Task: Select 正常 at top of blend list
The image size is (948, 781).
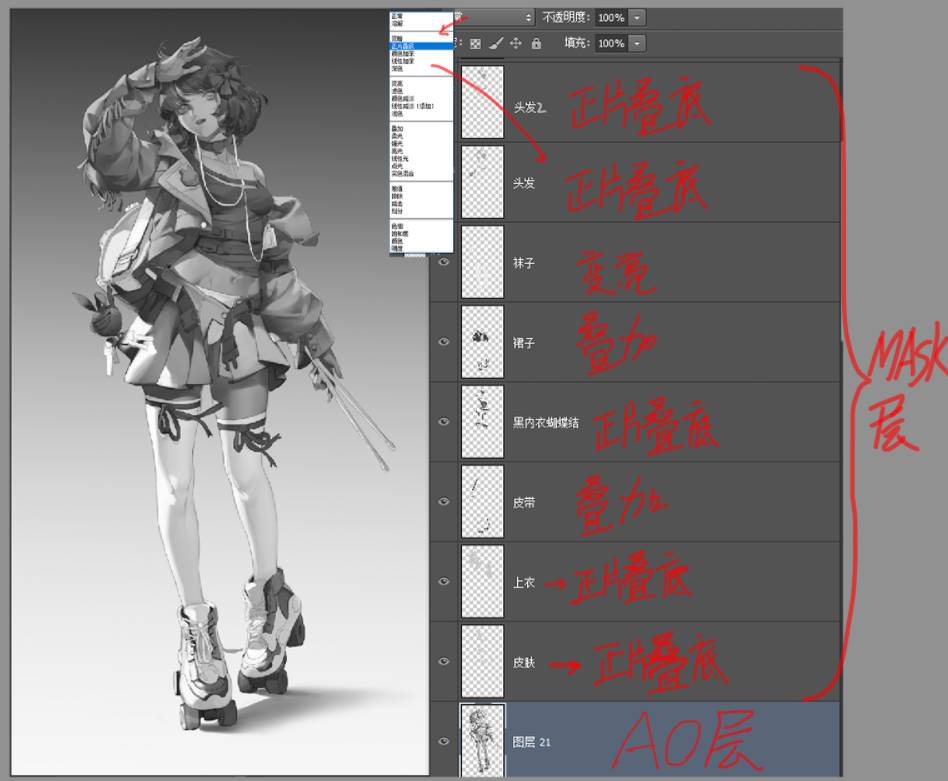Action: pyautogui.click(x=400, y=16)
